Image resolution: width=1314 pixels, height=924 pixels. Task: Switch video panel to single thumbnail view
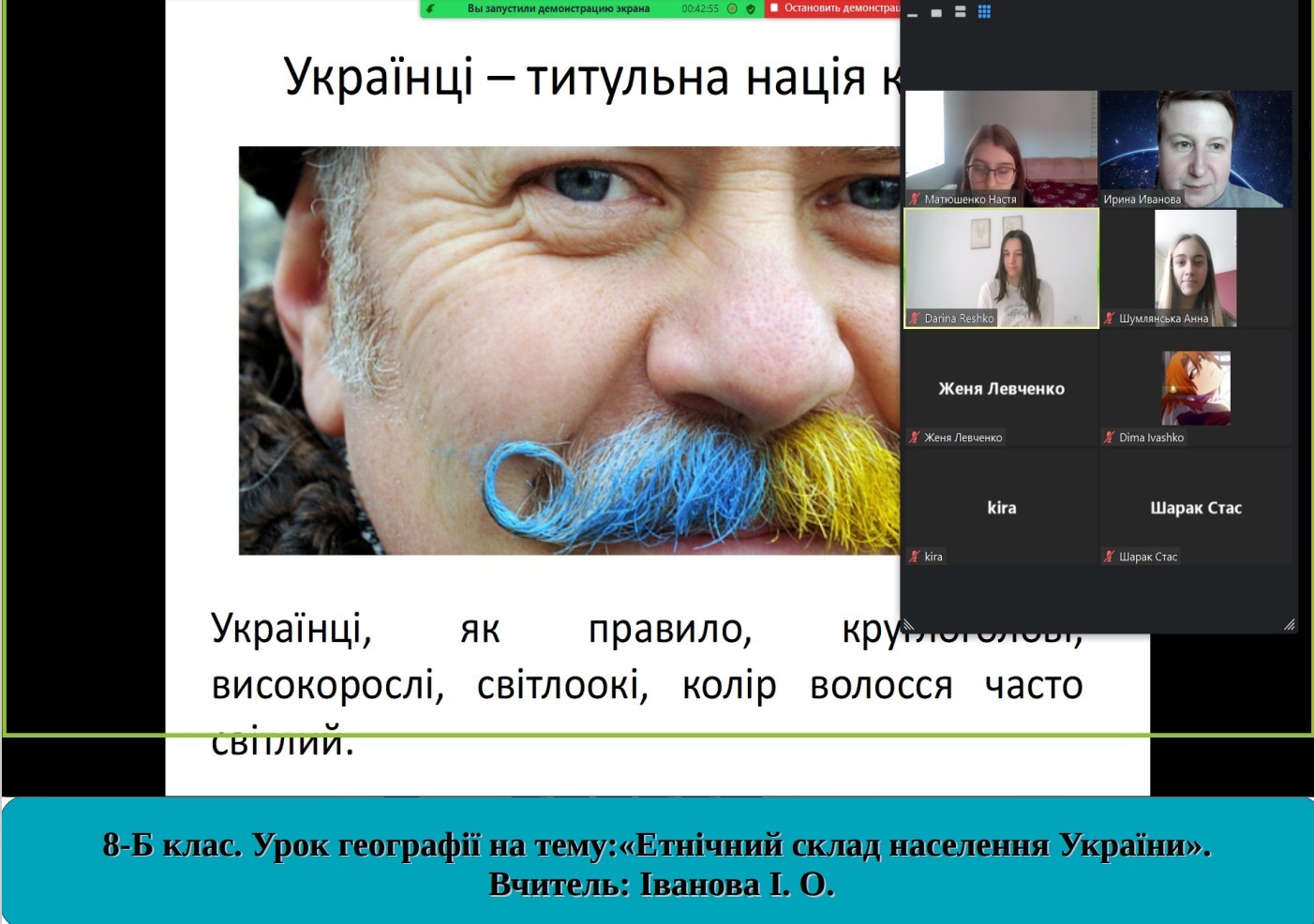coord(936,13)
